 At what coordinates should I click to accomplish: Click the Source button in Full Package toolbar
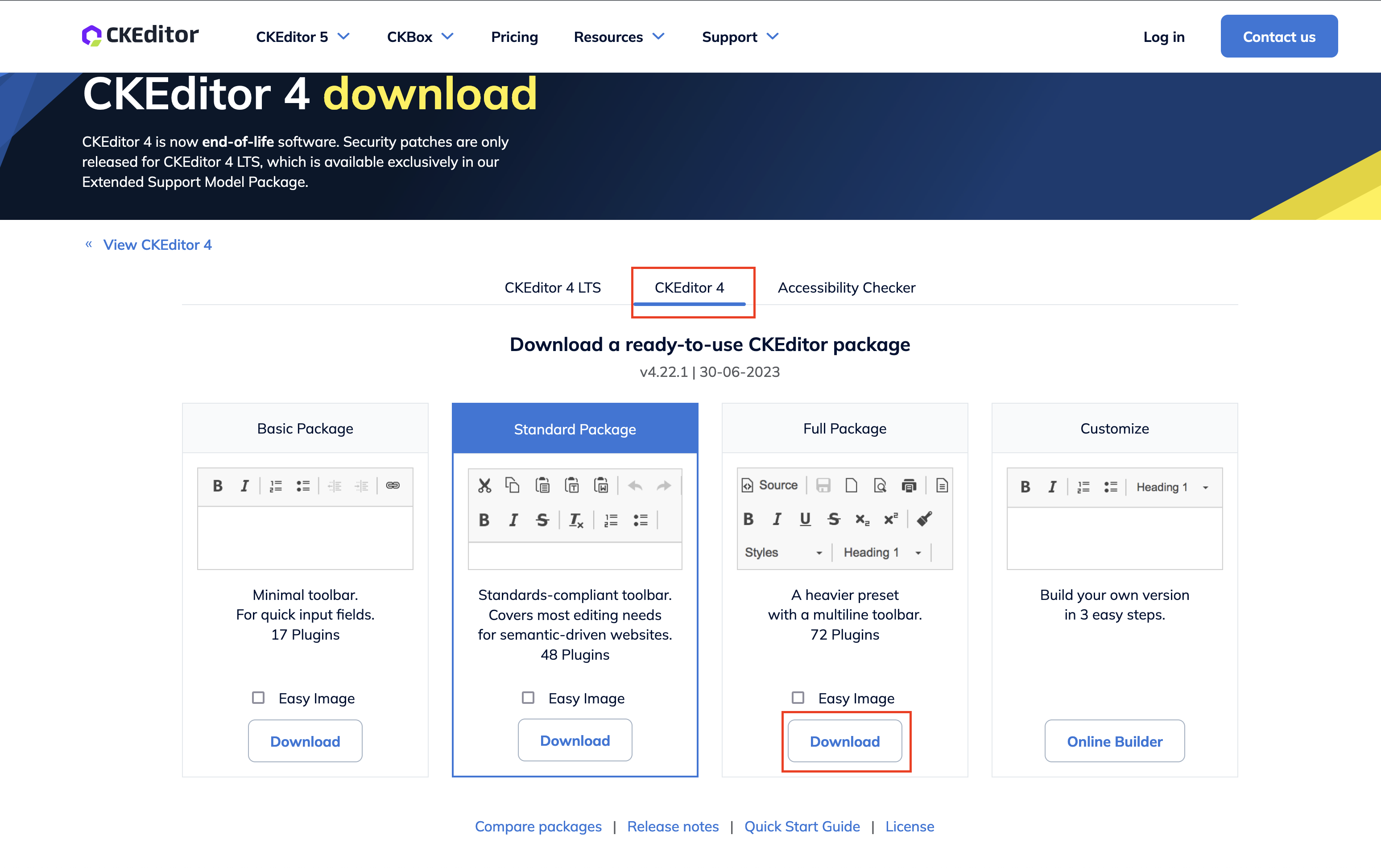click(769, 486)
